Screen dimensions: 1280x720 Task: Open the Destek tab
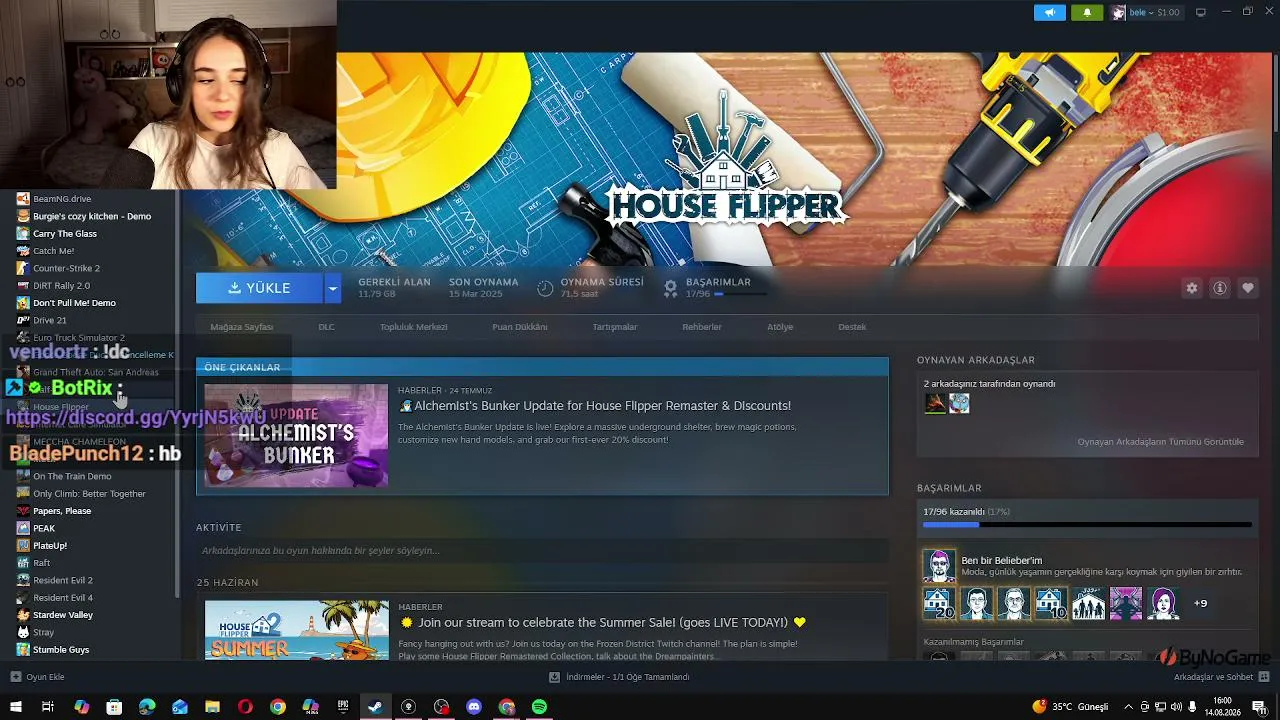pos(852,327)
